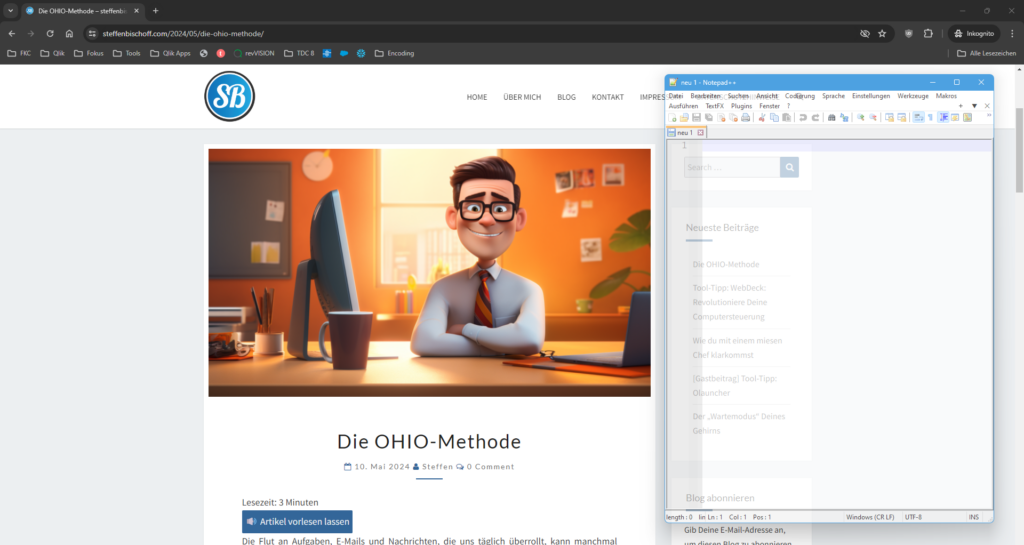Cut selection using scissors icon in Notepad++

pyautogui.click(x=761, y=117)
